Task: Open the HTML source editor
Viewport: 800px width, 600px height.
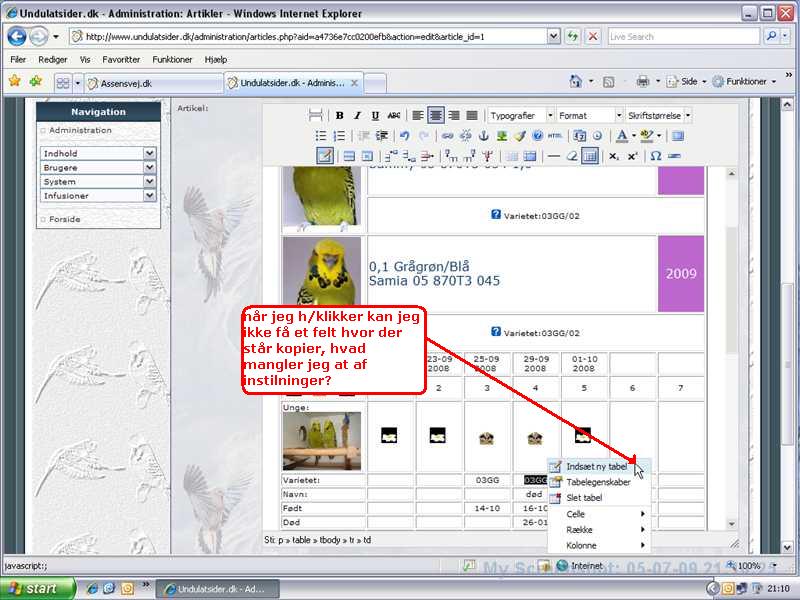Action: [555, 136]
